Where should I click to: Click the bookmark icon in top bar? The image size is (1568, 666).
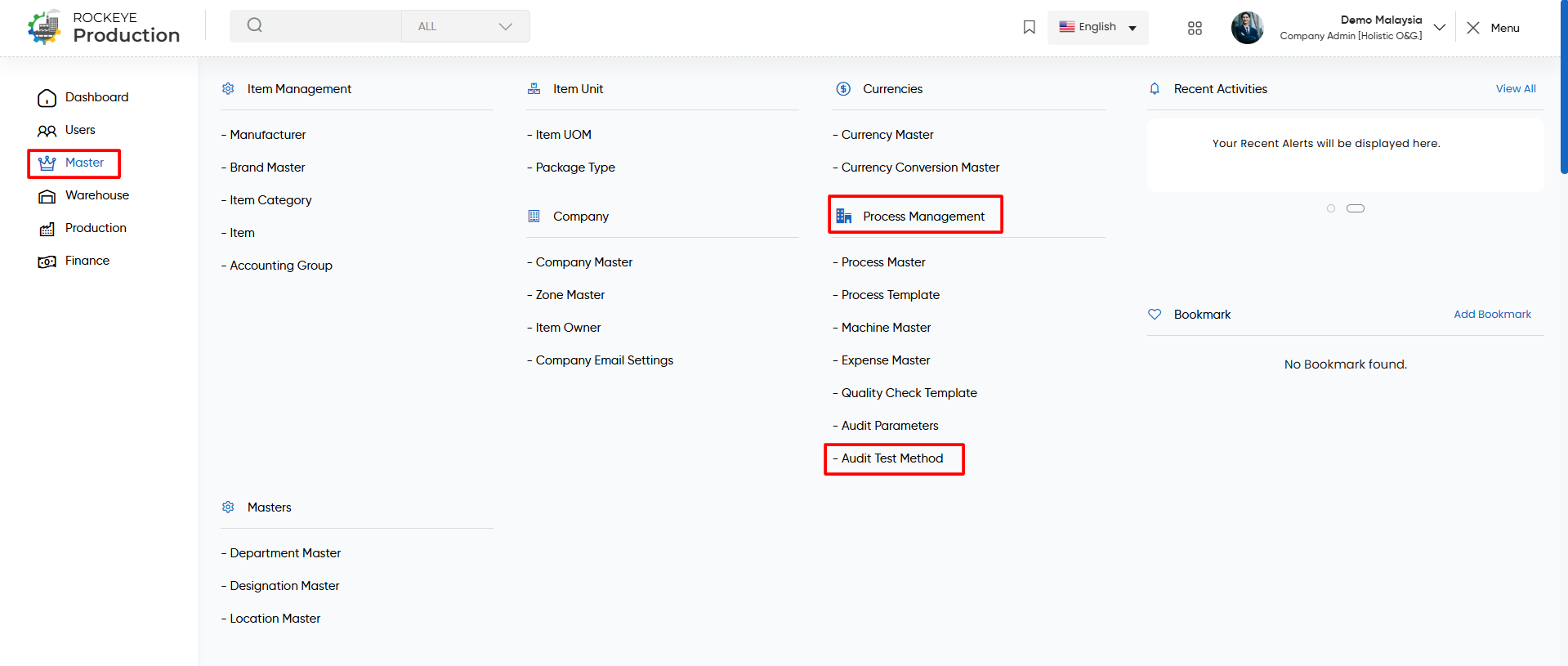click(1029, 27)
